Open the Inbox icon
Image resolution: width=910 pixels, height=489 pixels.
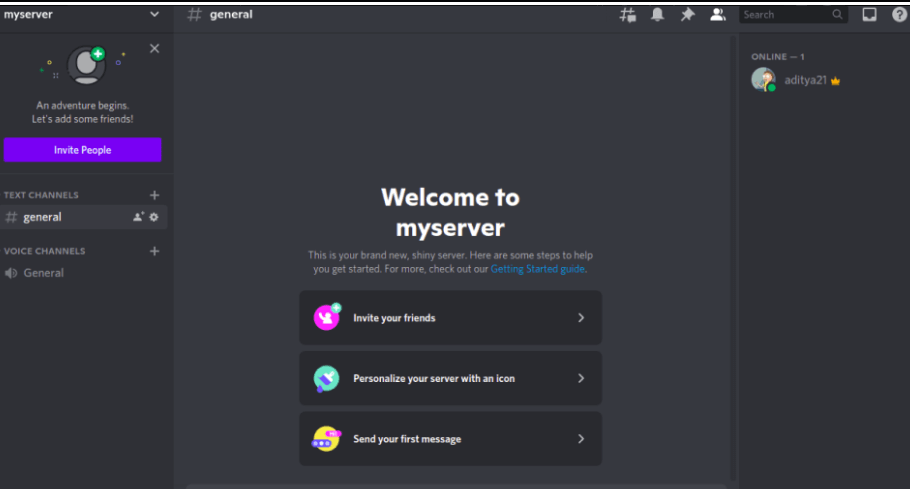pyautogui.click(x=869, y=15)
